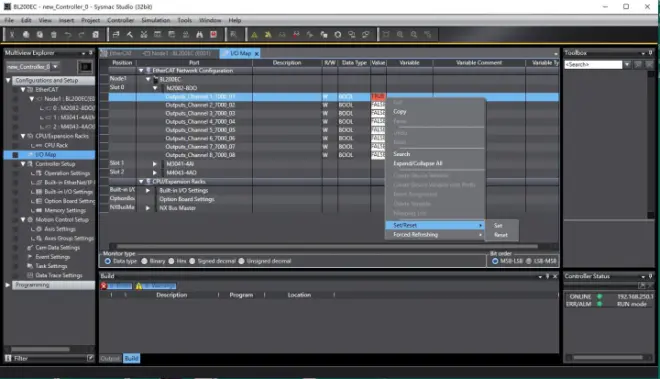Switch to the Output tab at the bottom

point(110,358)
